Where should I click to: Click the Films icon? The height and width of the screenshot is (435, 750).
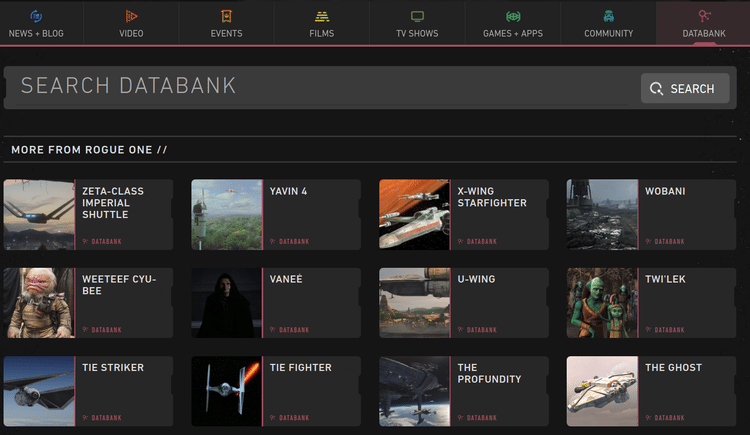tap(322, 17)
